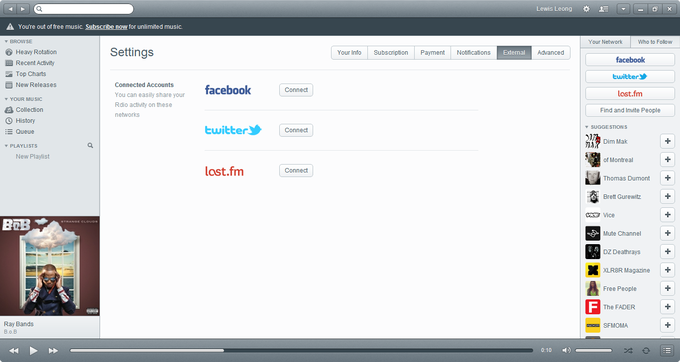
Task: Follow Thomas Dumont with plus button
Action: [x=667, y=178]
